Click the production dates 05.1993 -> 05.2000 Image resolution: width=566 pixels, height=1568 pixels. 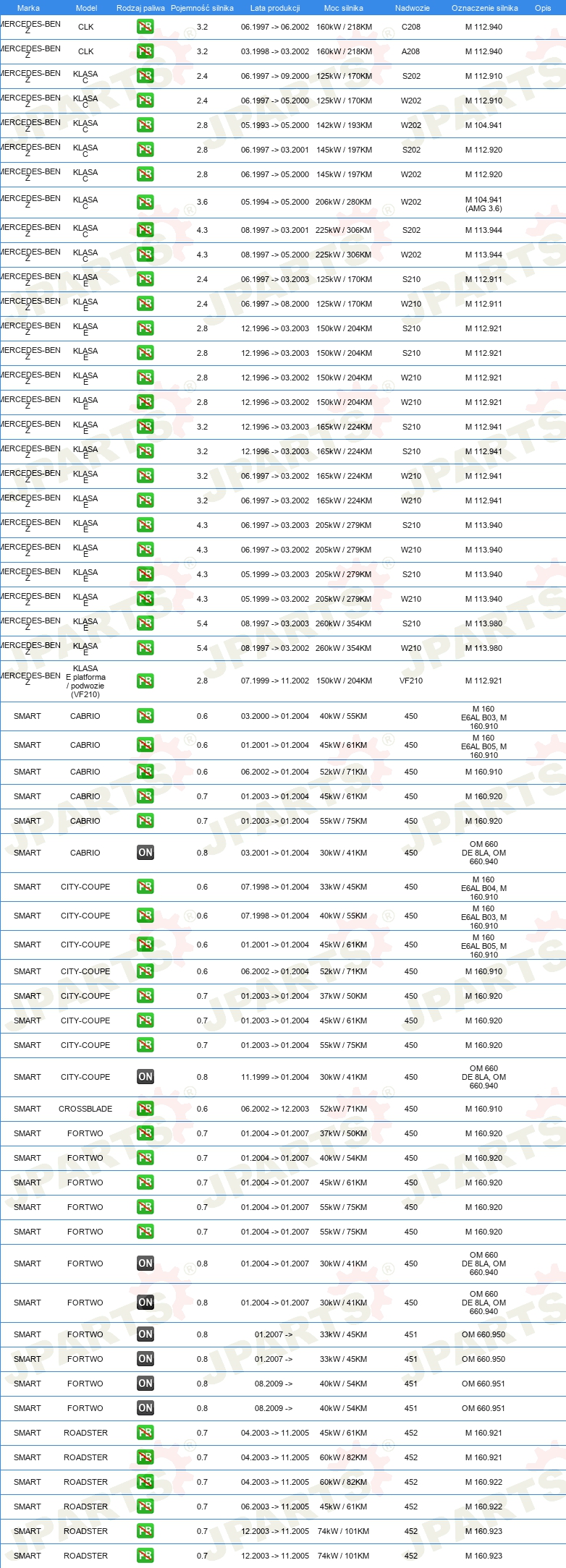coord(275,125)
